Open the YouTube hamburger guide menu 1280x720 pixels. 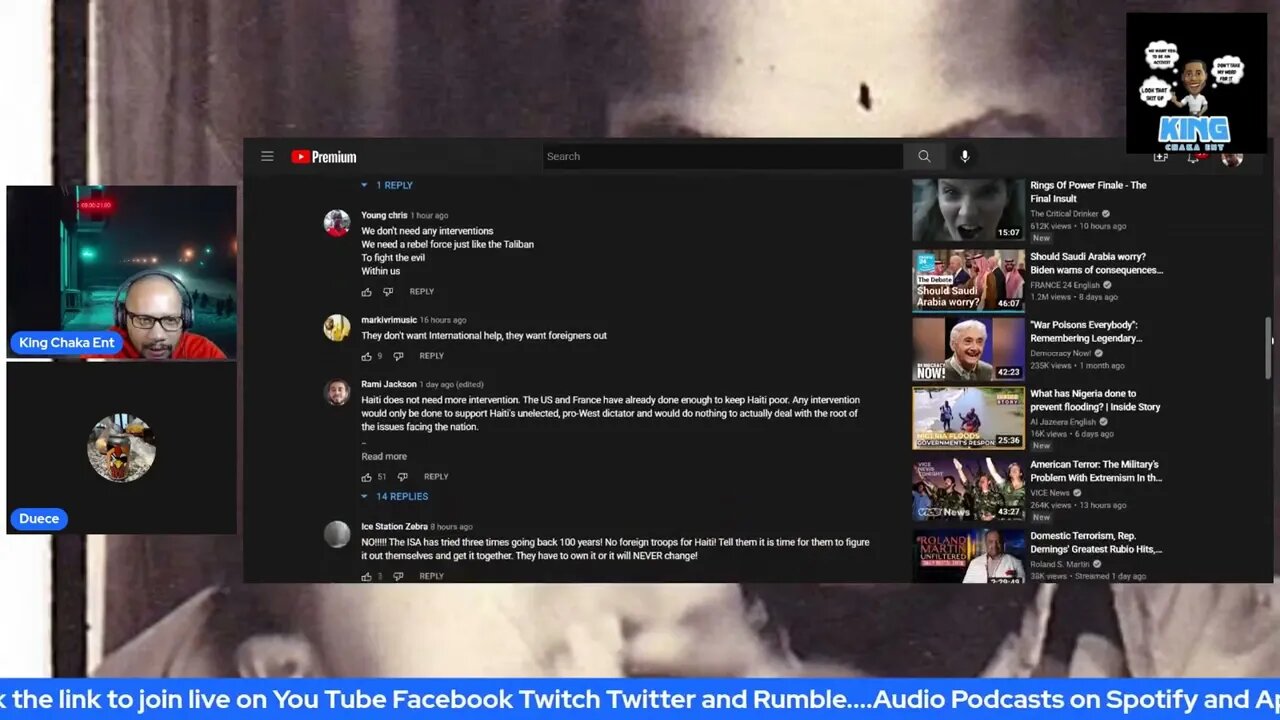(x=267, y=156)
